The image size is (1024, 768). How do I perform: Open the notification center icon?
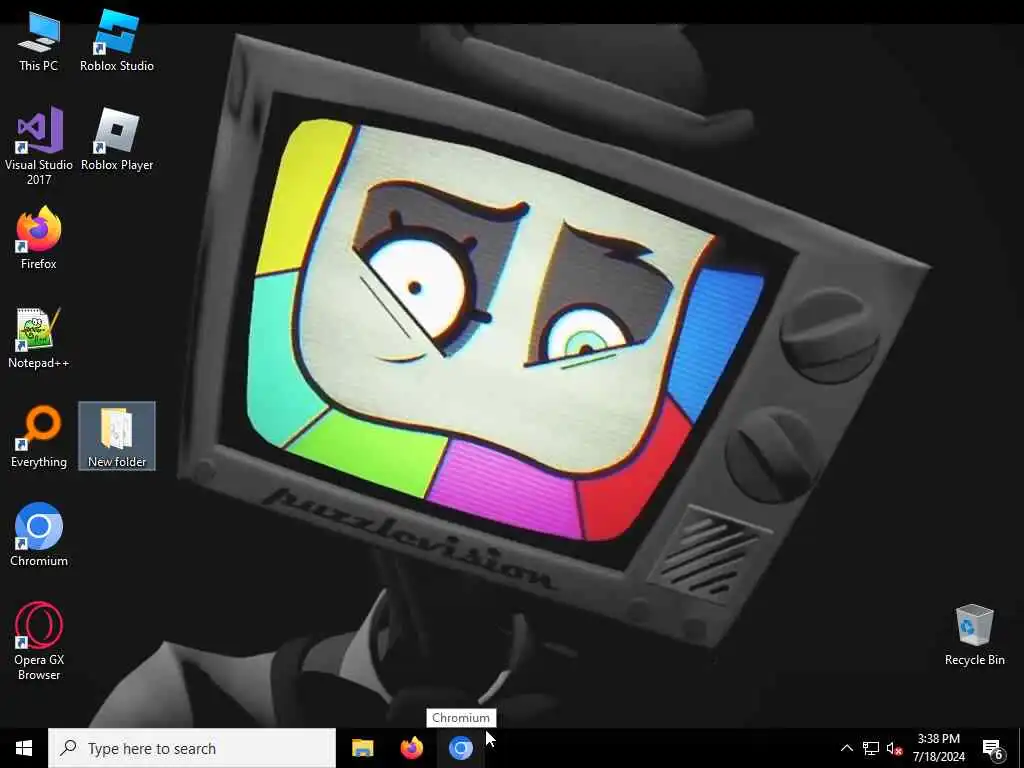tap(993, 748)
